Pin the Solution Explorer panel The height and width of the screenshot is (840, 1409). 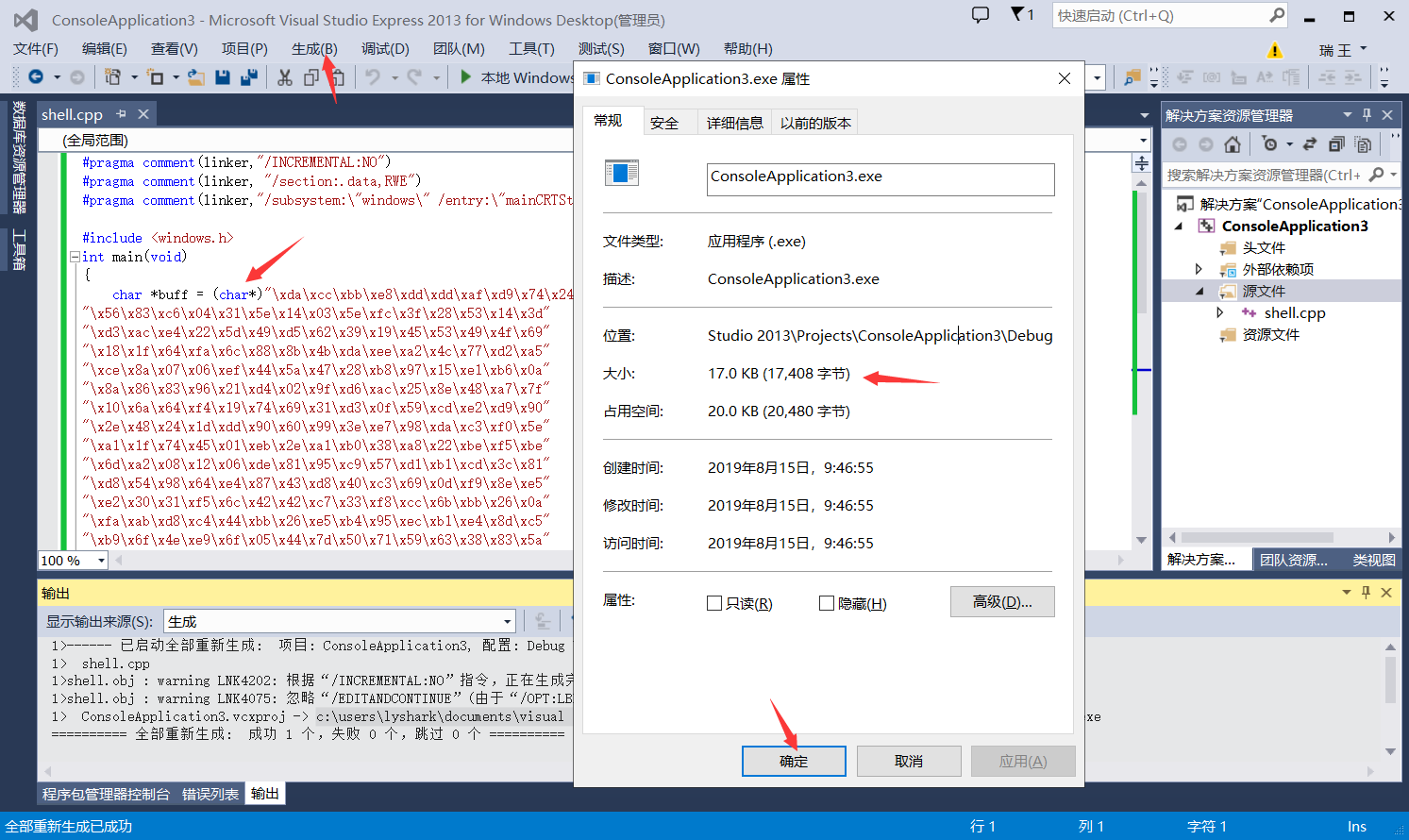pos(1367,115)
